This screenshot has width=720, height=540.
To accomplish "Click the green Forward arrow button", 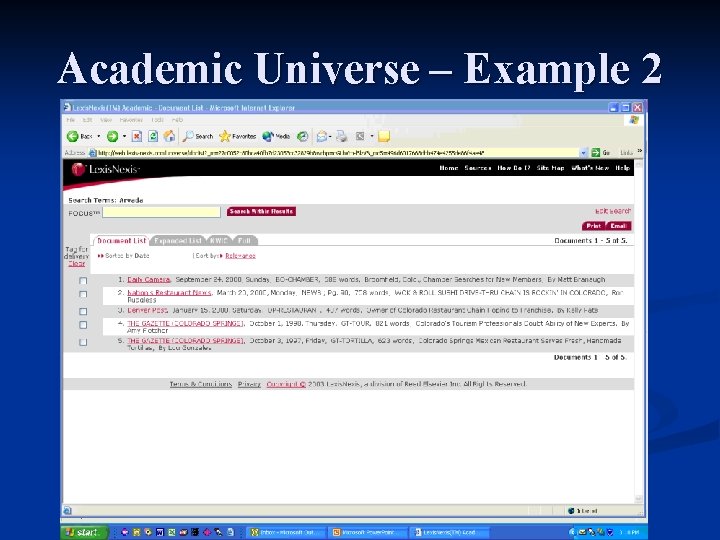I will [112, 136].
